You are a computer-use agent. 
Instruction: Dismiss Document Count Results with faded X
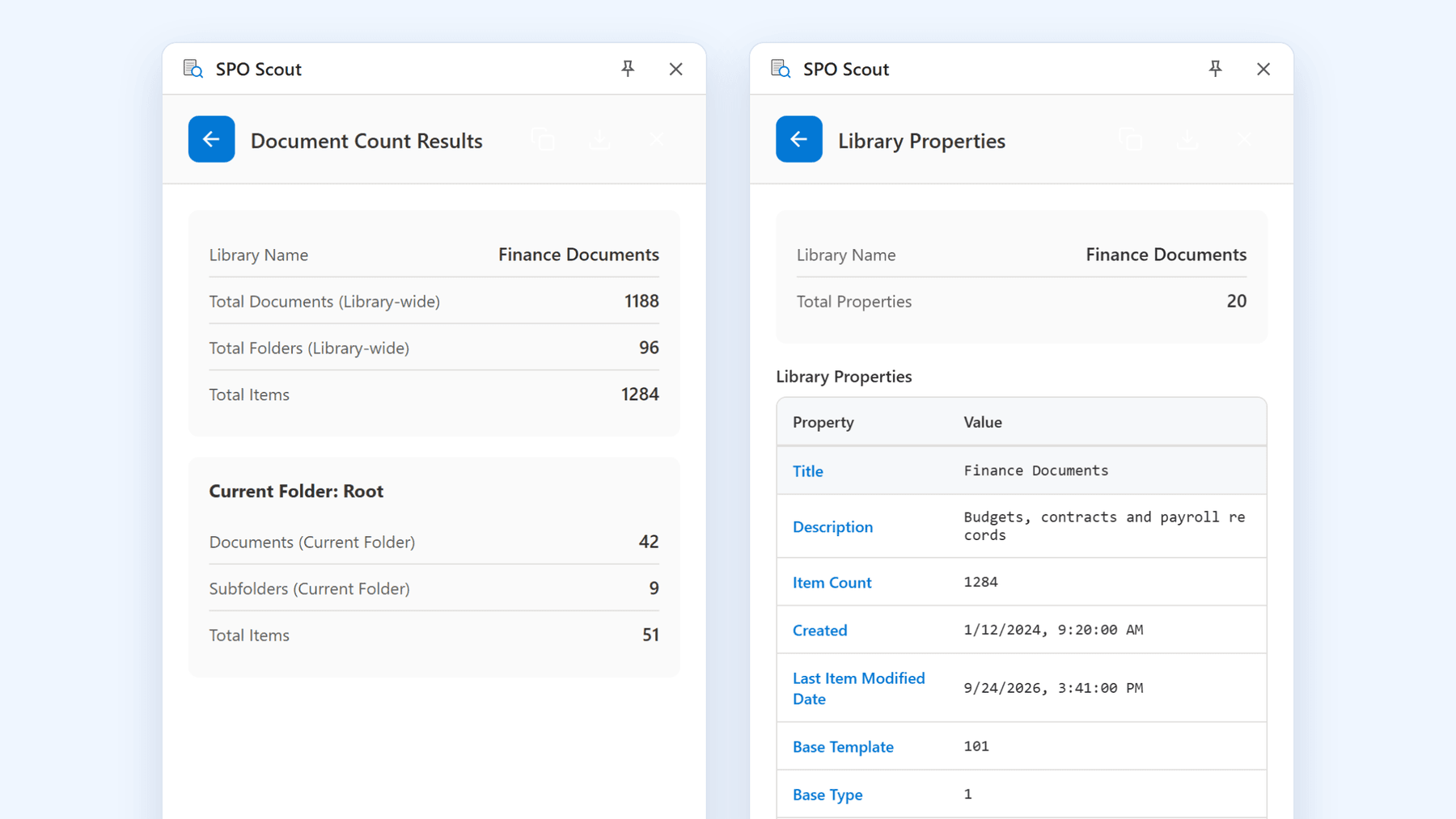[x=656, y=140]
